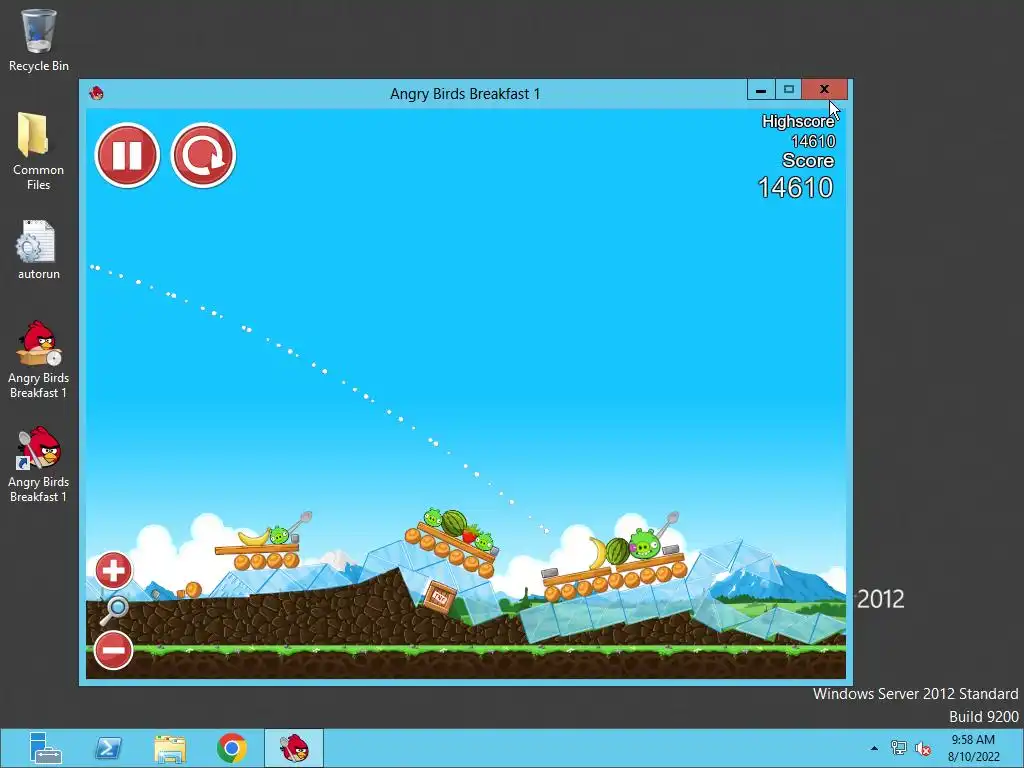
Task: Click the magnifying glass icon between zoom buttons
Action: (114, 611)
